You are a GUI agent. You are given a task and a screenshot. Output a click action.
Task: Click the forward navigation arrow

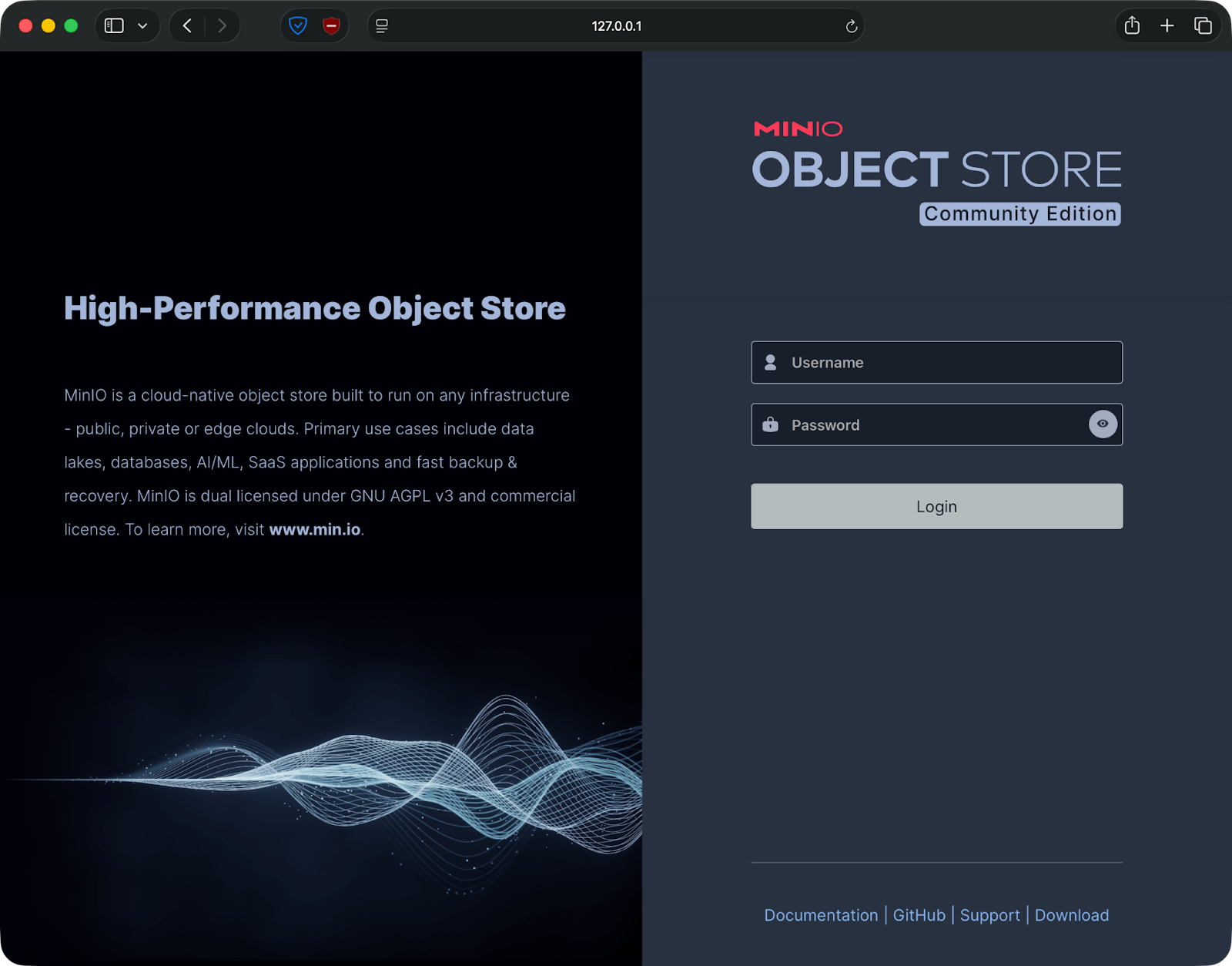point(223,25)
